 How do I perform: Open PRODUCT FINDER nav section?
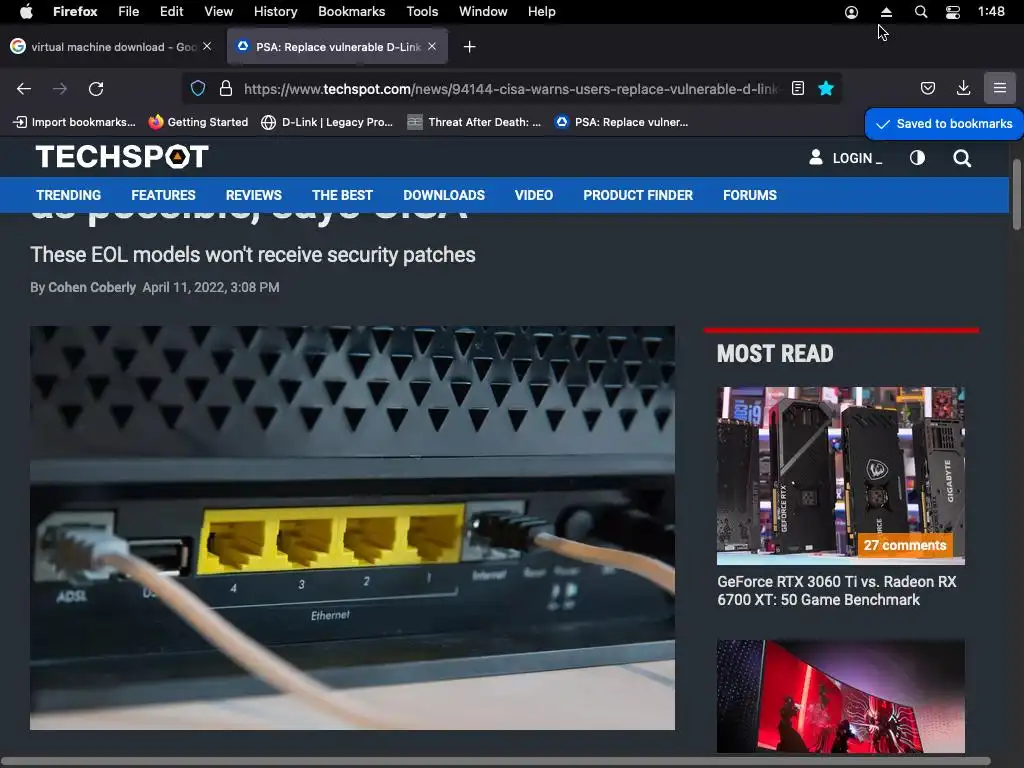pos(638,195)
